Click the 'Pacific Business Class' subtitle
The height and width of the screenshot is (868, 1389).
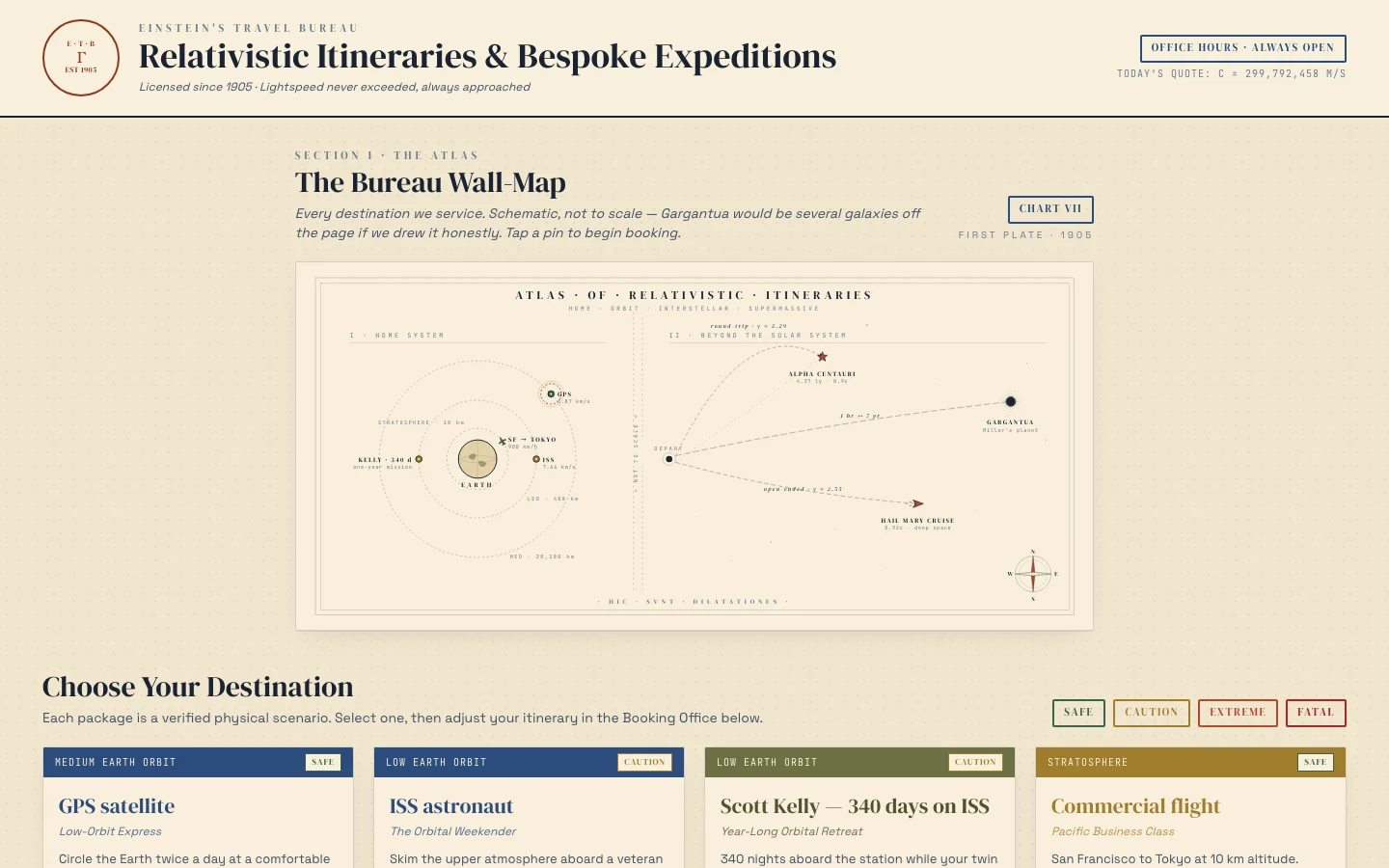point(1113,831)
